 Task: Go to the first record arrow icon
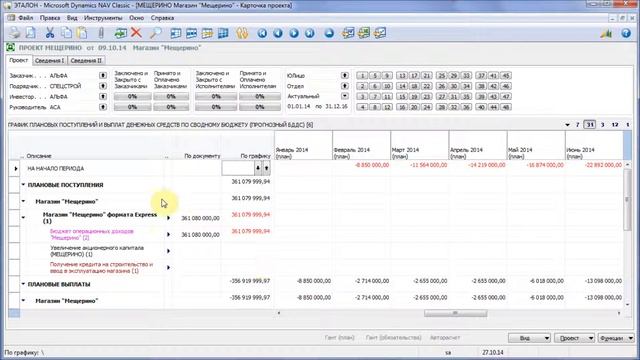[x=262, y=33]
